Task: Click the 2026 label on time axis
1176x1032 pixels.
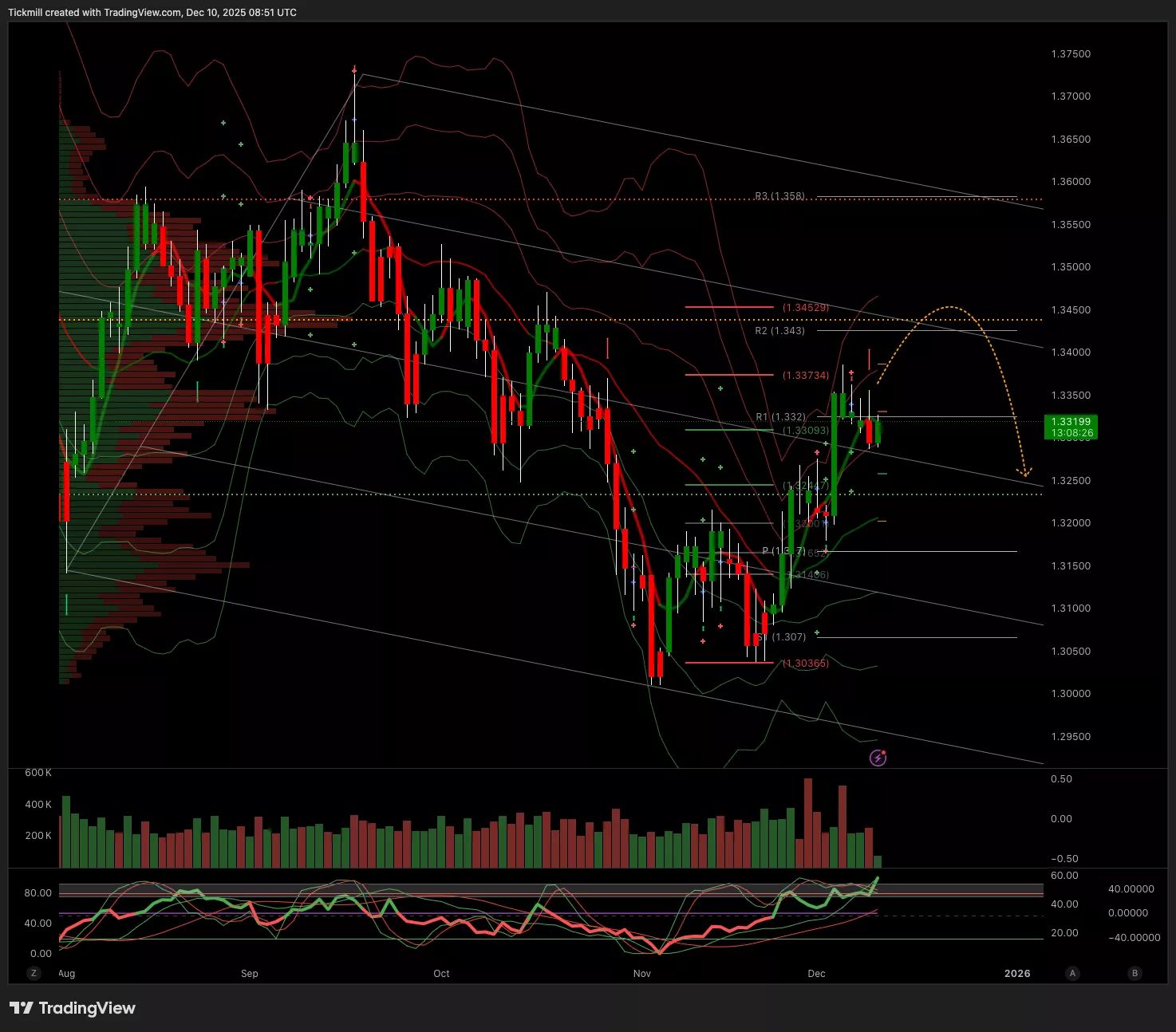Action: 1016,974
